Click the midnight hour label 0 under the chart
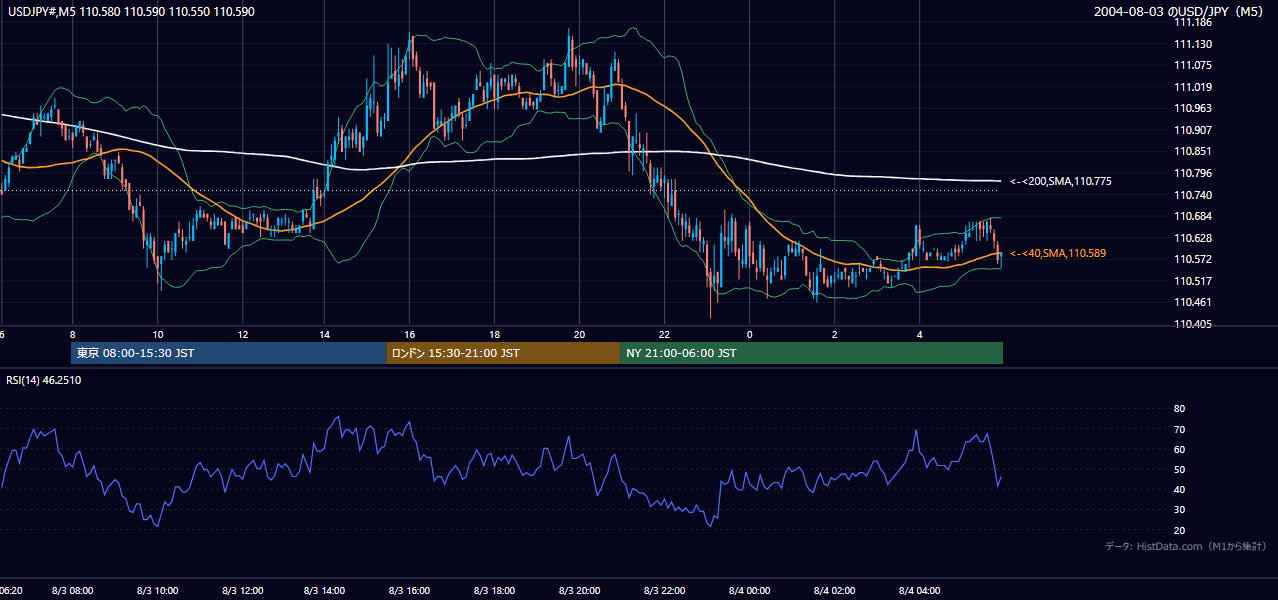 (x=749, y=334)
